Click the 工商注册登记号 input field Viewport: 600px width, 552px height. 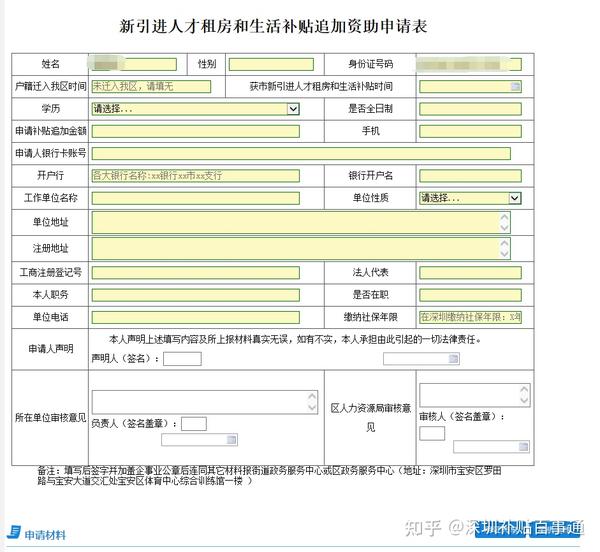pyautogui.click(x=196, y=273)
